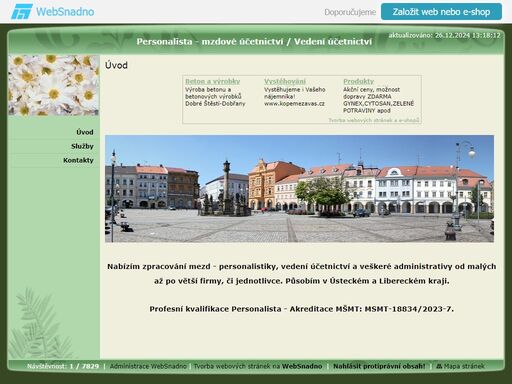Click the page header title banner
Image resolution: width=512 pixels, height=384 pixels.
click(x=254, y=42)
